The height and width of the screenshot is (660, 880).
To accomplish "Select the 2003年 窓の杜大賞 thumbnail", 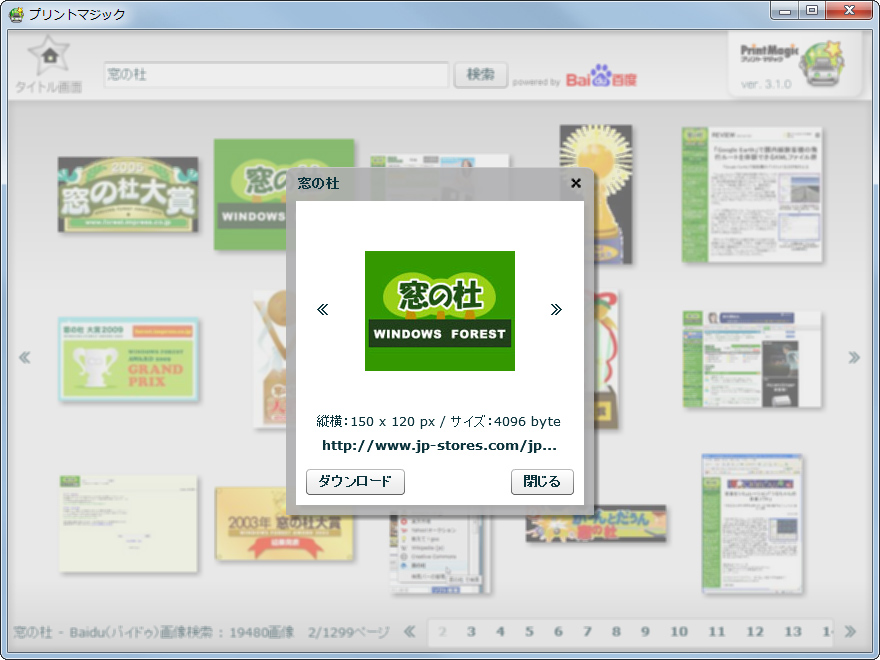I will 284,523.
